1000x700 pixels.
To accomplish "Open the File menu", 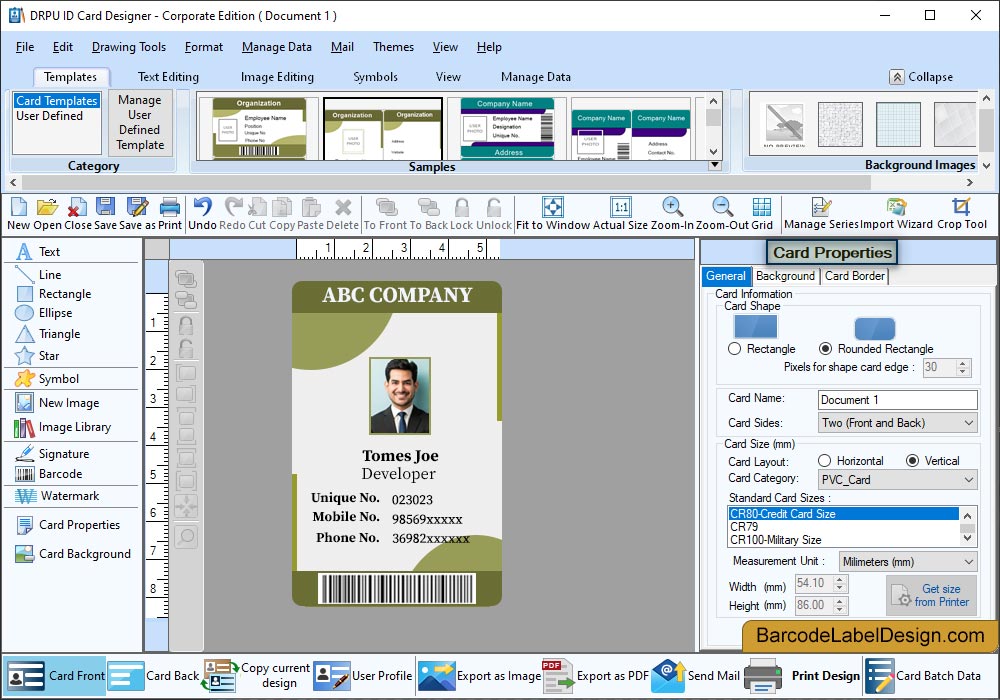I will 25,47.
